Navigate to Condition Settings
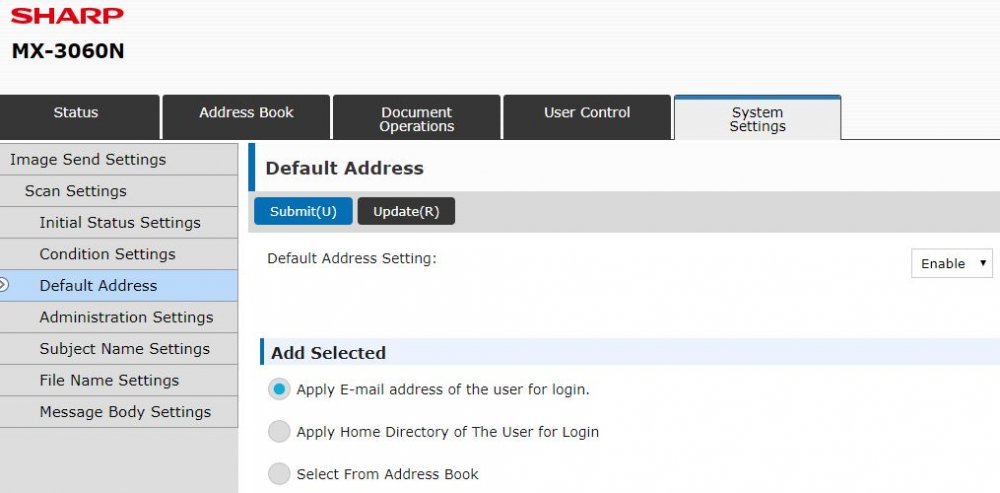 (107, 254)
